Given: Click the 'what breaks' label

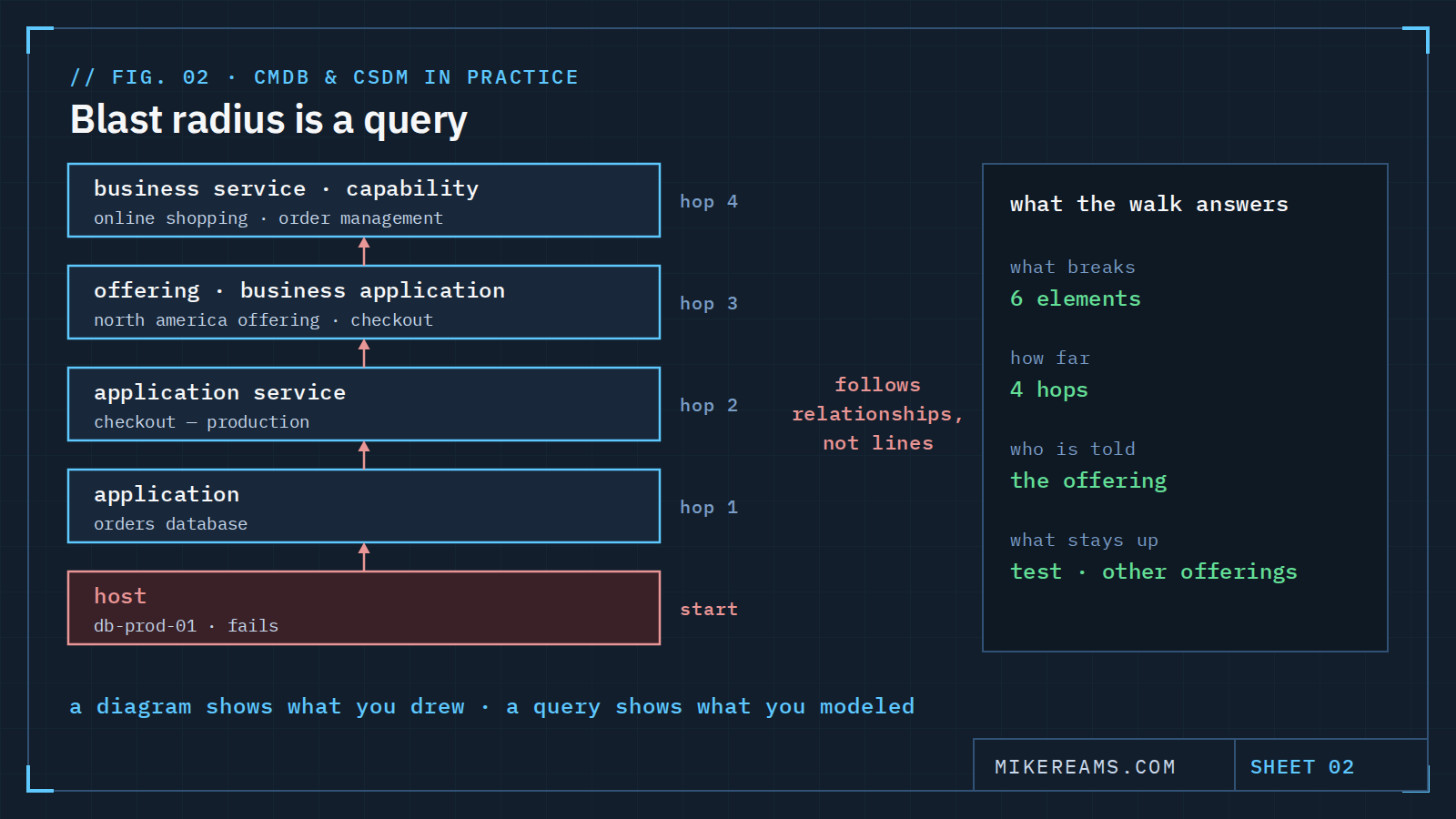Looking at the screenshot, I should pyautogui.click(x=1072, y=267).
